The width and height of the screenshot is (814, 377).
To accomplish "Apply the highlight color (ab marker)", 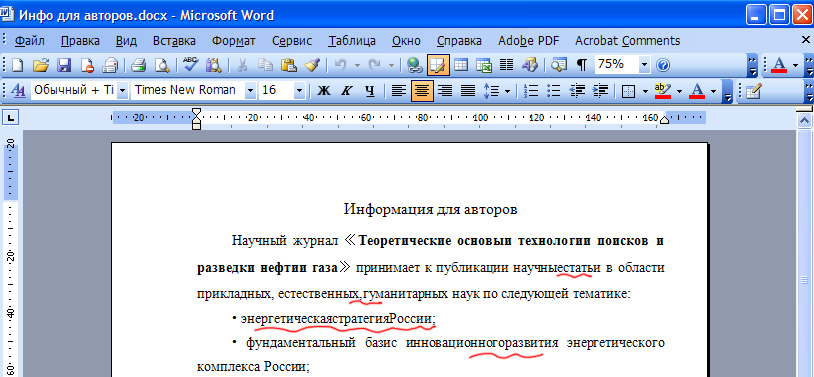I will pos(662,91).
